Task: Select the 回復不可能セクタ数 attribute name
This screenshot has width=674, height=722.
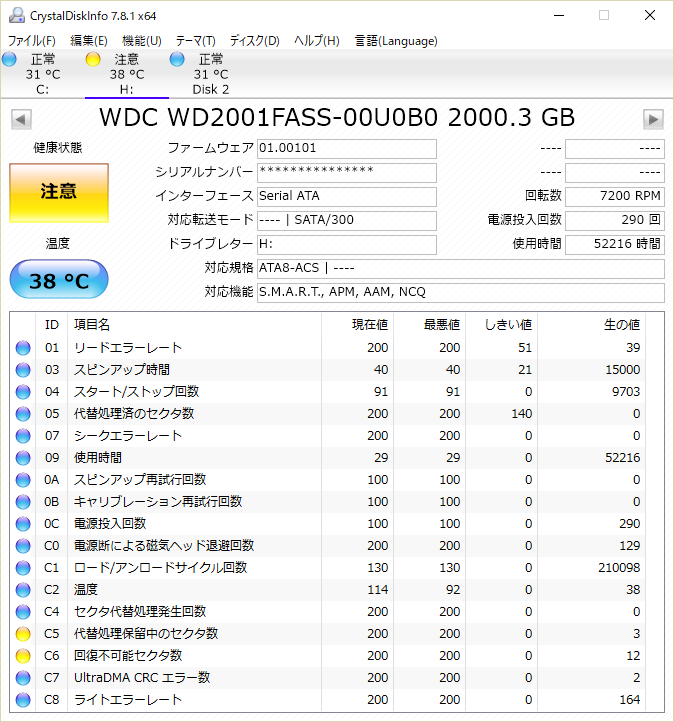Action: [x=128, y=656]
